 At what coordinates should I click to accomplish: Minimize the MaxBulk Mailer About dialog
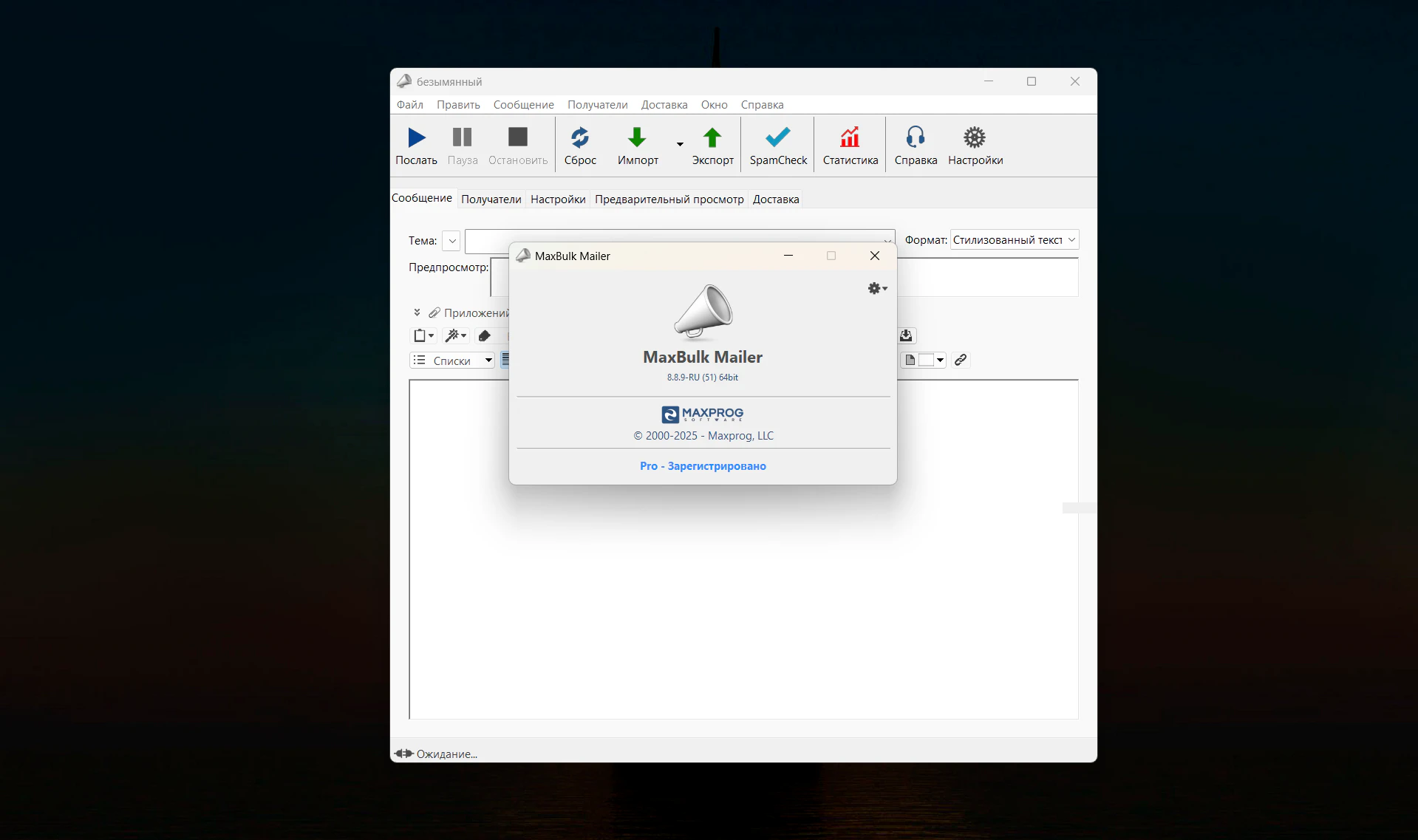tap(788, 256)
